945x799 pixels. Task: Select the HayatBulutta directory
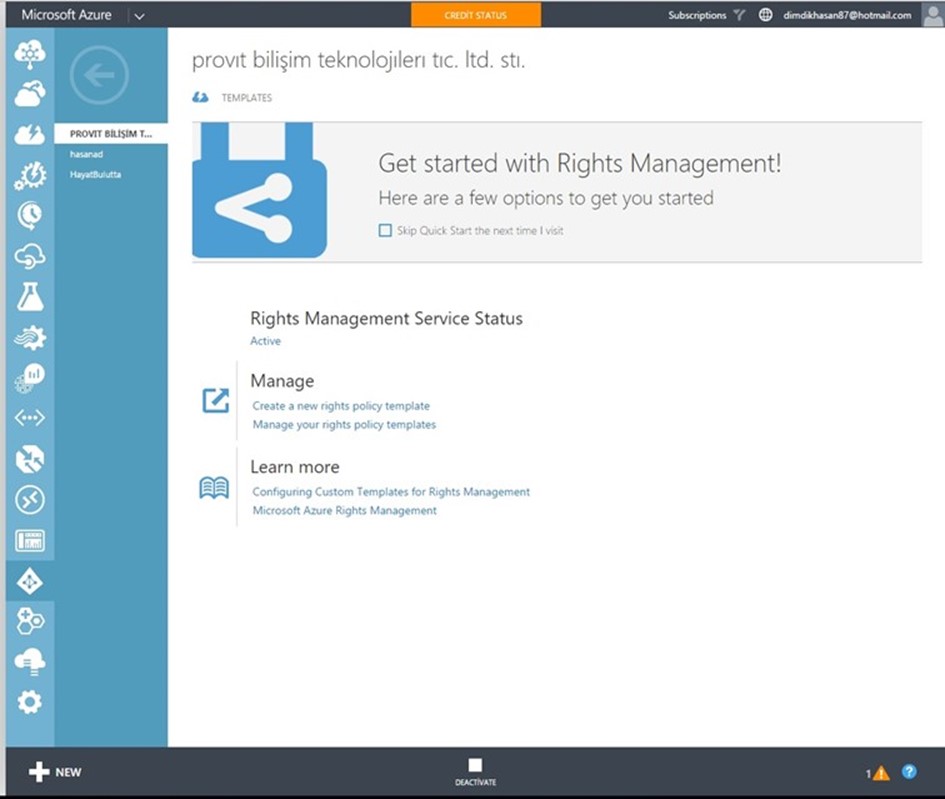(x=95, y=175)
